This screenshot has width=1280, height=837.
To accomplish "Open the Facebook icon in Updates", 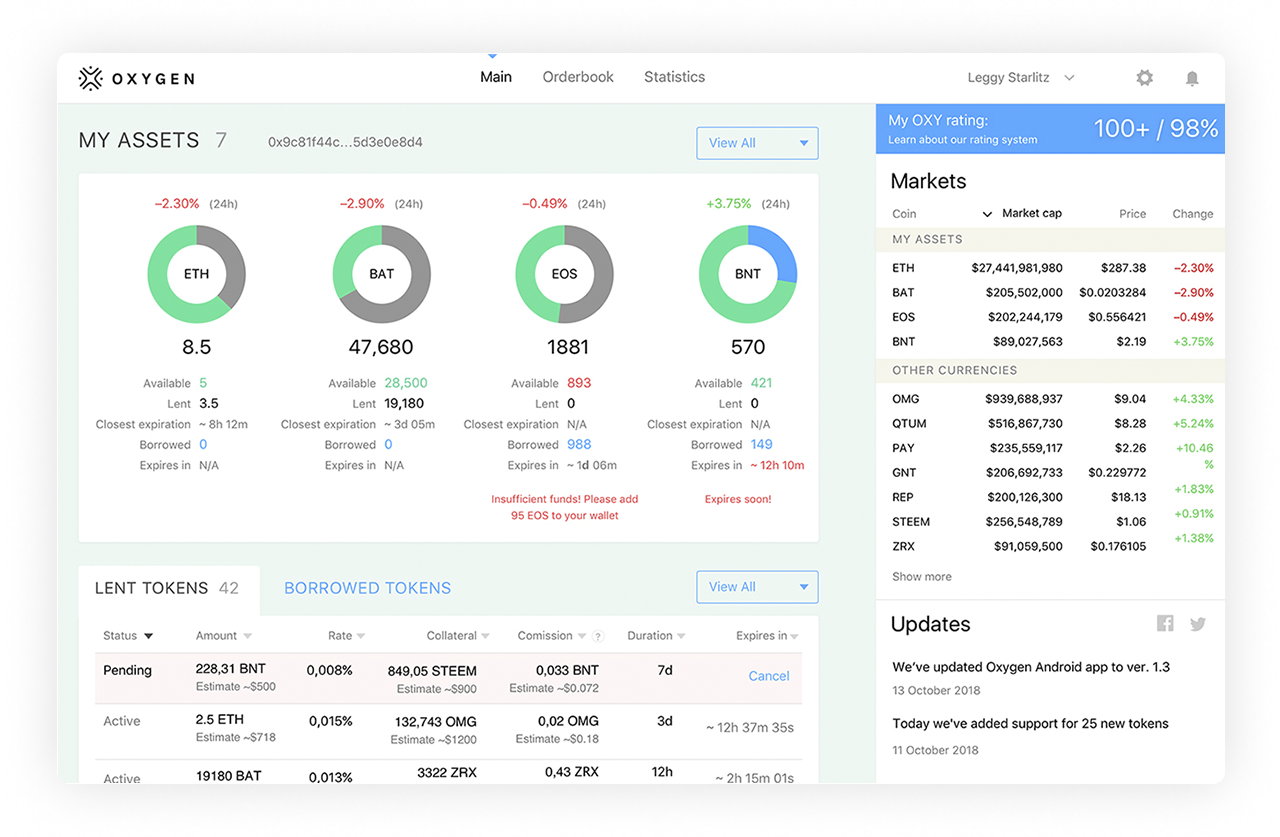I will 1165,624.
